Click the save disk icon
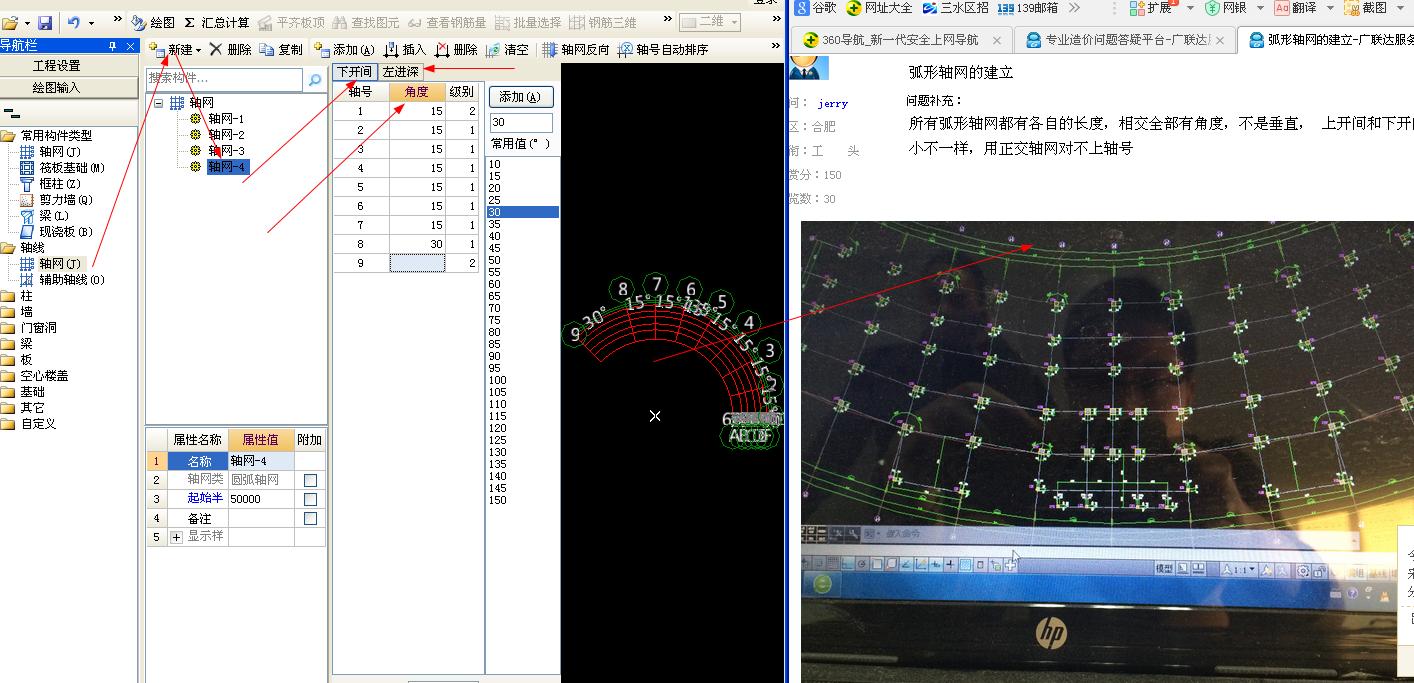The height and width of the screenshot is (683, 1414). click(x=45, y=22)
